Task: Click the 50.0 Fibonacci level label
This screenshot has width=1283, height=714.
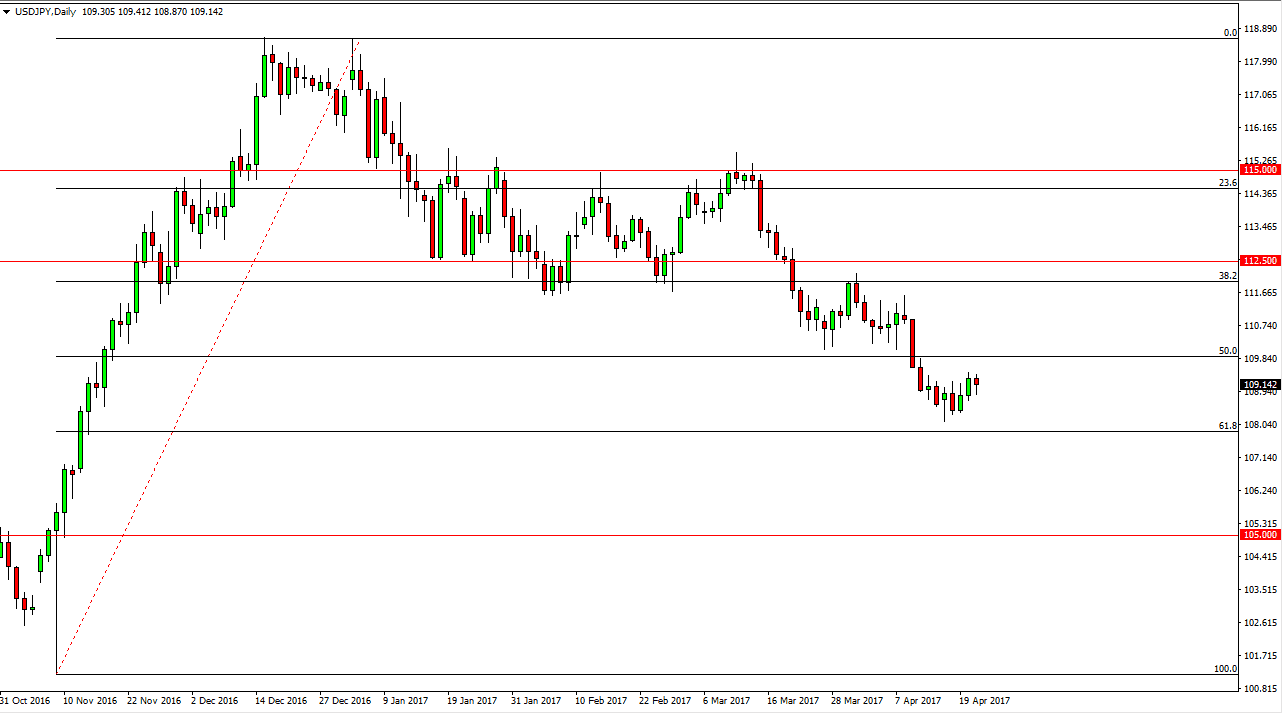Action: click(x=1226, y=352)
